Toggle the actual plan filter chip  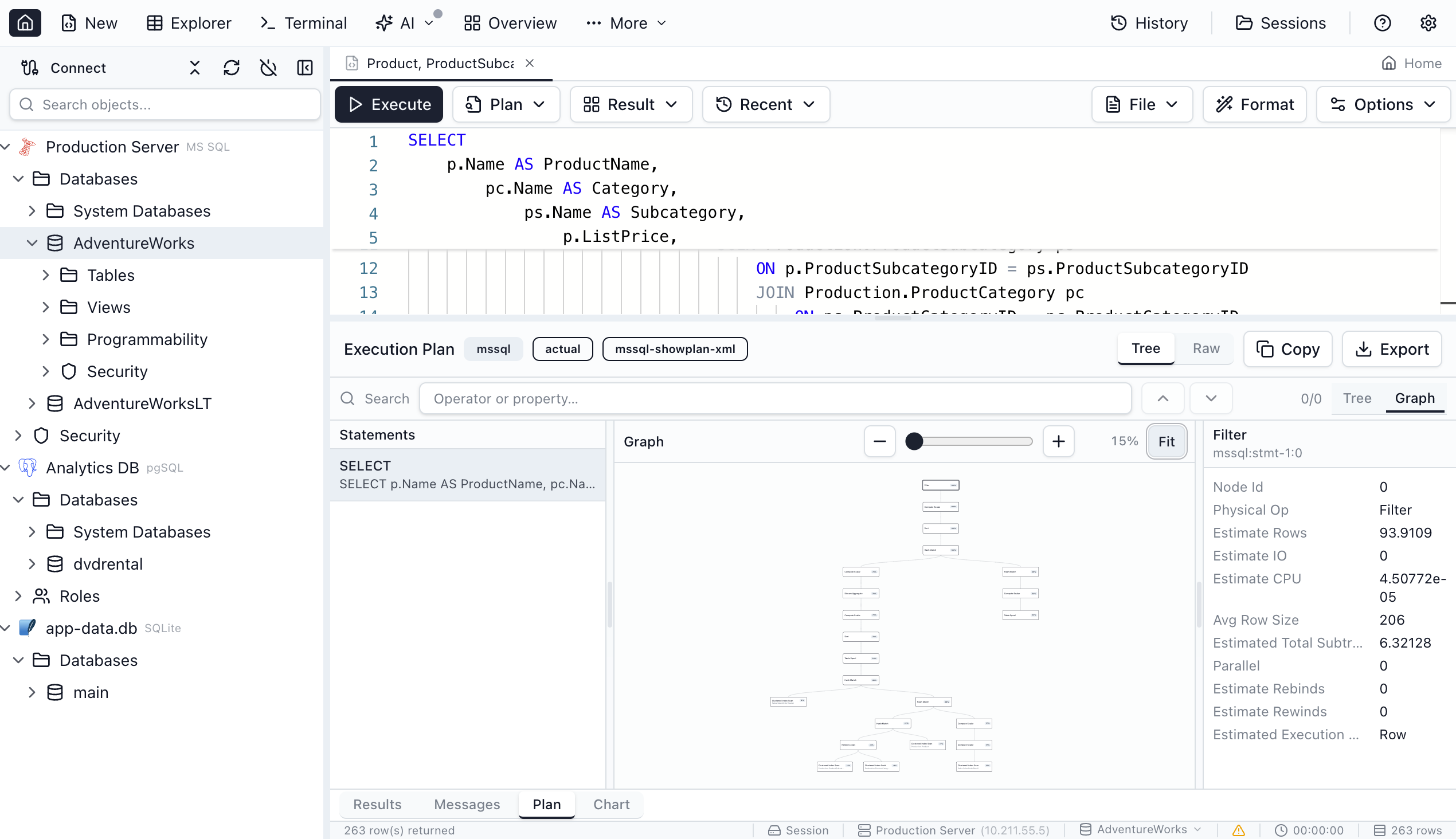tap(562, 348)
